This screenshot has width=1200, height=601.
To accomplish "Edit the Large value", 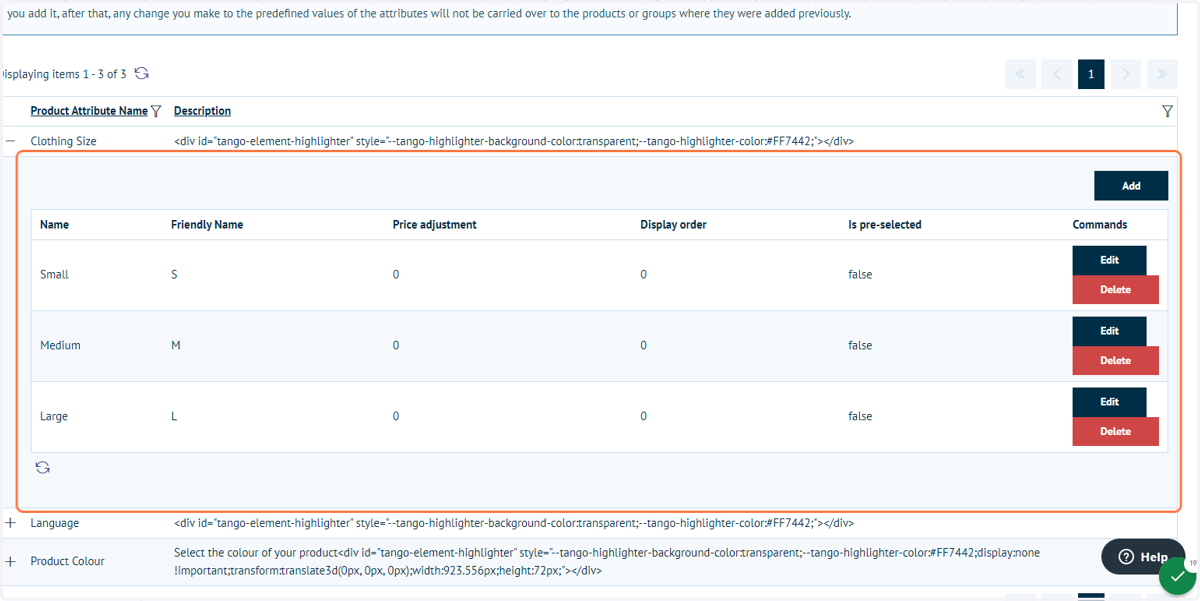I will [x=1109, y=402].
